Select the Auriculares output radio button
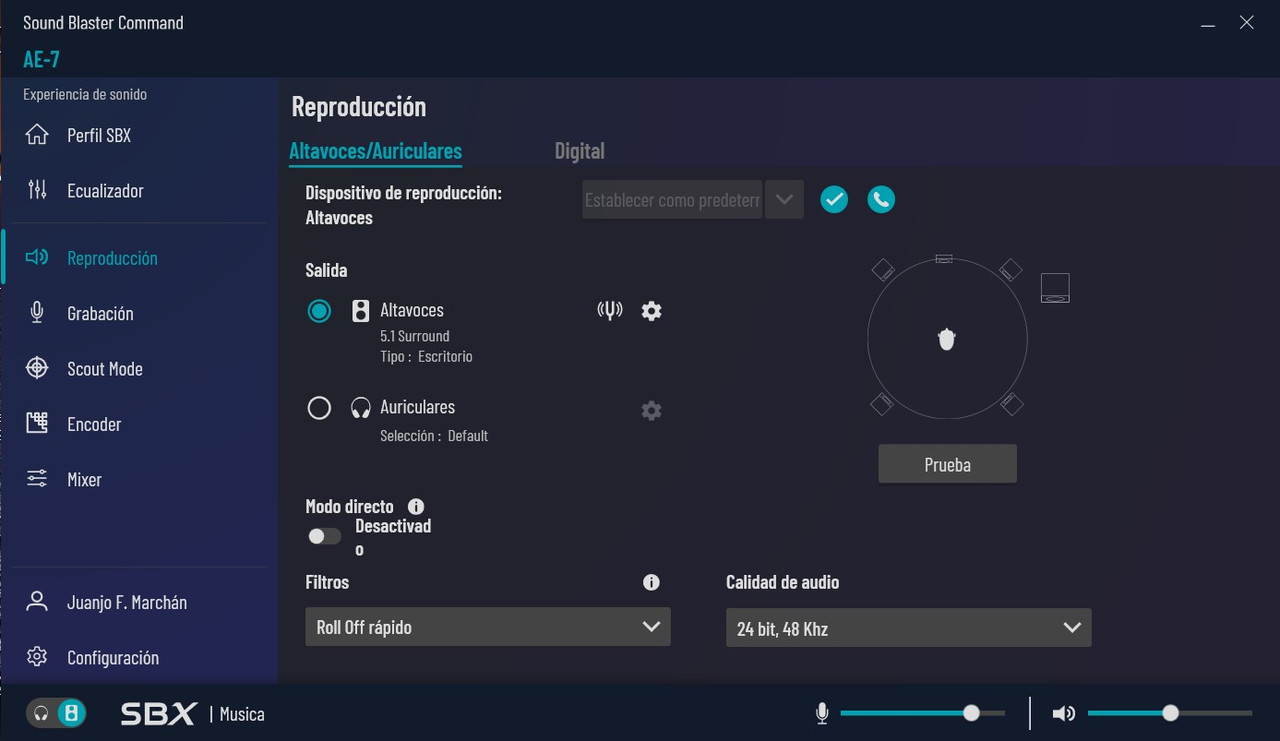Screen dimensions: 1280x741 (319, 408)
